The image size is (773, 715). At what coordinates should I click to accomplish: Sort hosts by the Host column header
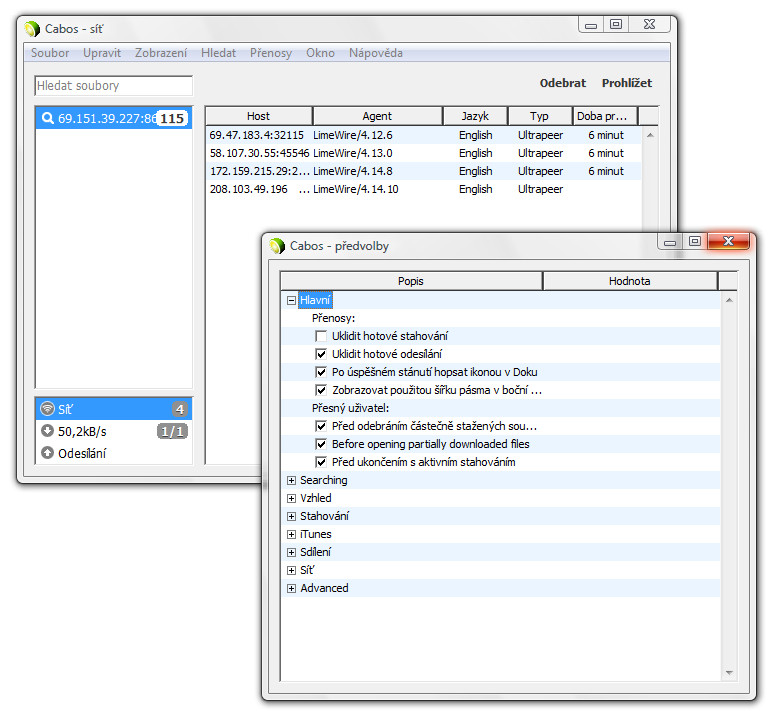[x=259, y=116]
